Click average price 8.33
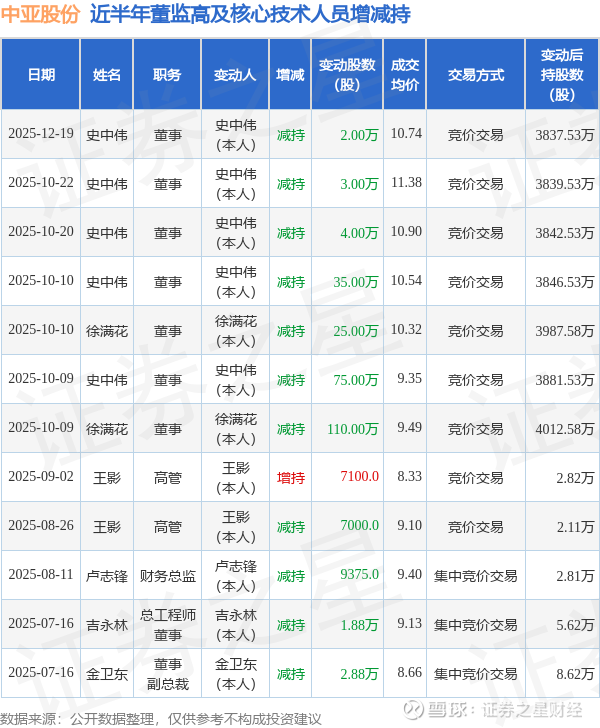Image resolution: width=600 pixels, height=728 pixels. coord(410,477)
